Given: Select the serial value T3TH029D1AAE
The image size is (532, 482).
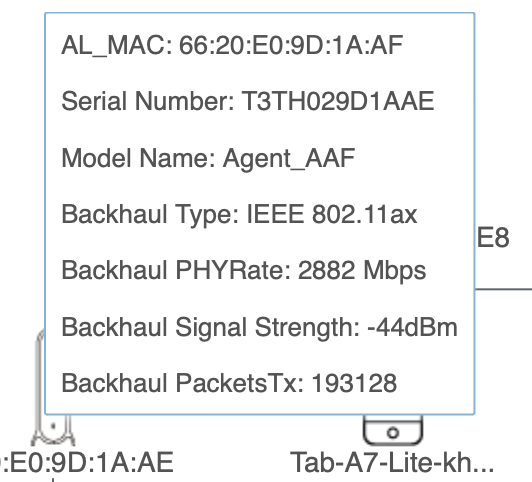Looking at the screenshot, I should tap(338, 101).
